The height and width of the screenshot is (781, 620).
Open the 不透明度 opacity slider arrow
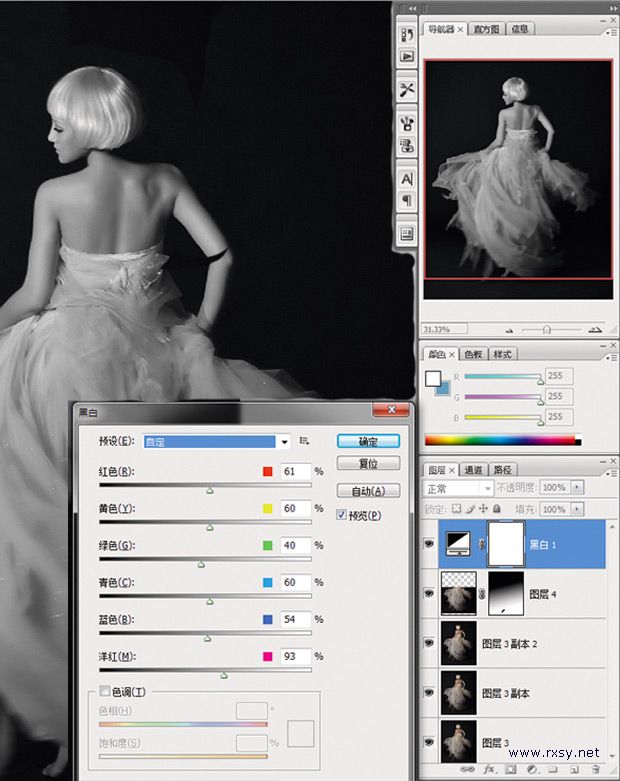(577, 487)
